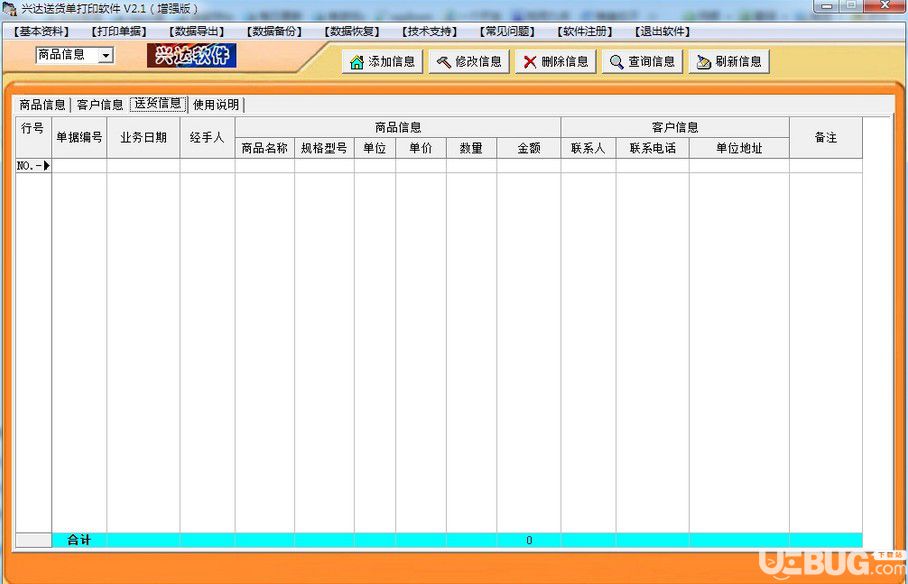The width and height of the screenshot is (908, 584).
Task: Click the 兴达软件 logo banner
Action: coord(192,56)
